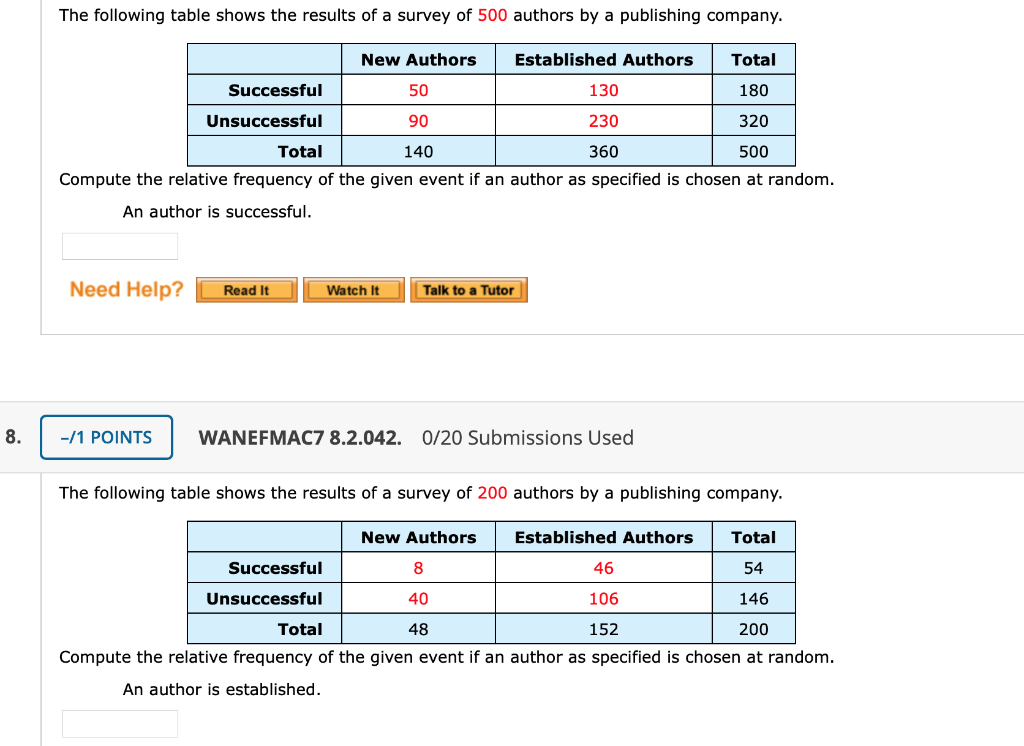Click the Watch It help button
This screenshot has height=746, width=1024.
tap(353, 290)
